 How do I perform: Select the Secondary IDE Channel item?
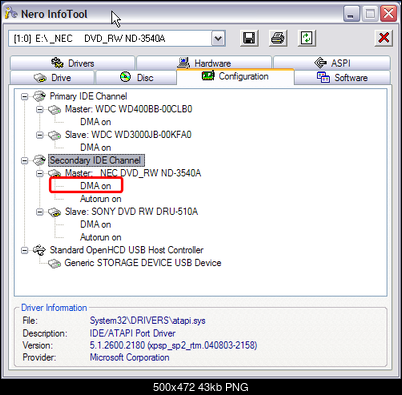[x=96, y=160]
